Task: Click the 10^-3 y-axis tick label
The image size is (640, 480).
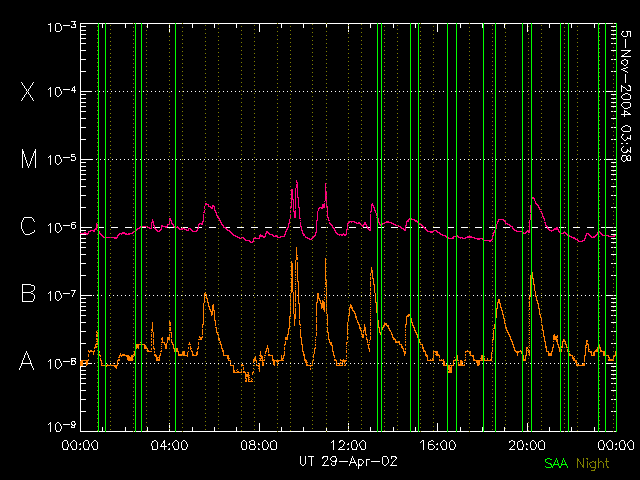Action: pyautogui.click(x=62, y=27)
